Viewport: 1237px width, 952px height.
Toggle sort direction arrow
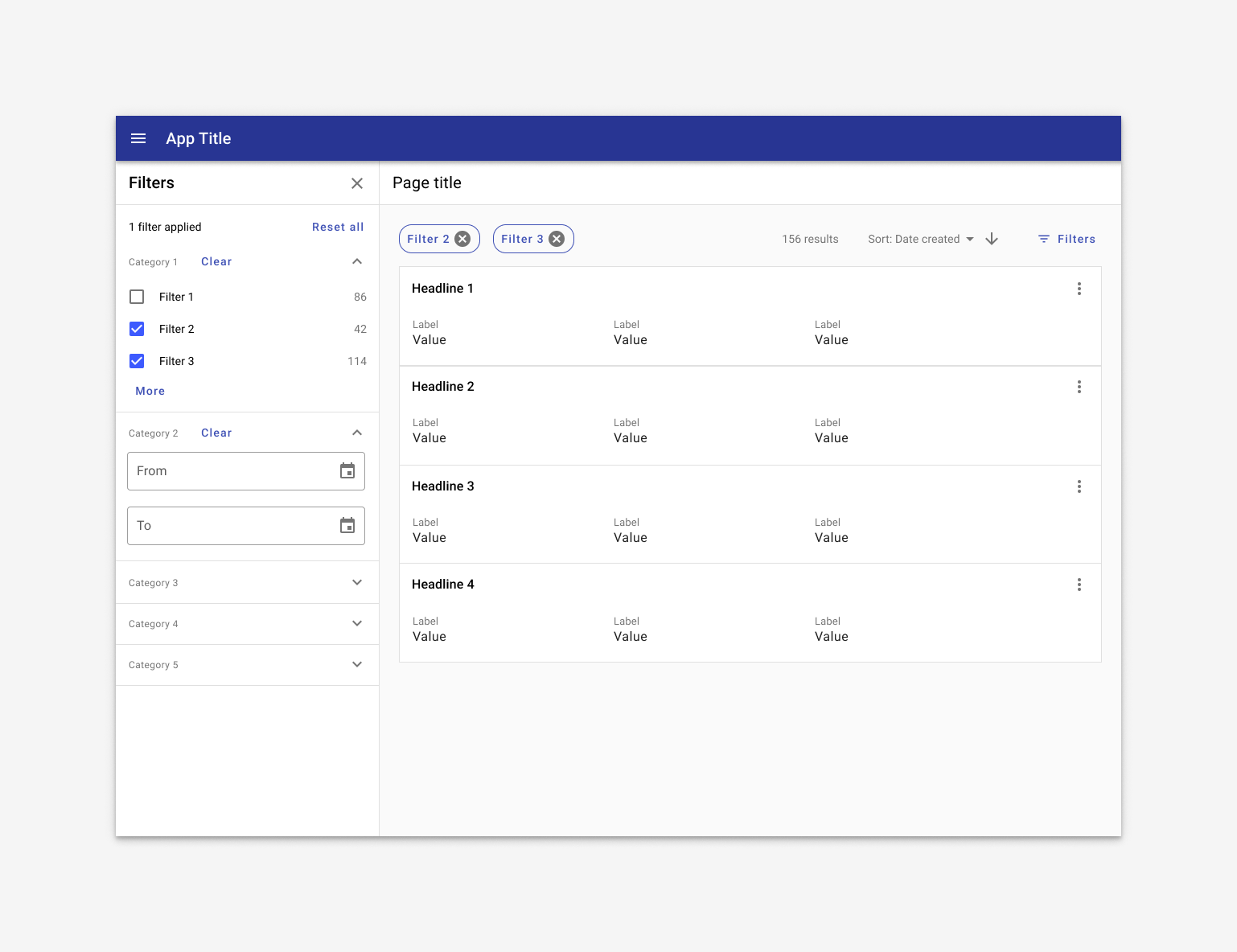(x=992, y=239)
